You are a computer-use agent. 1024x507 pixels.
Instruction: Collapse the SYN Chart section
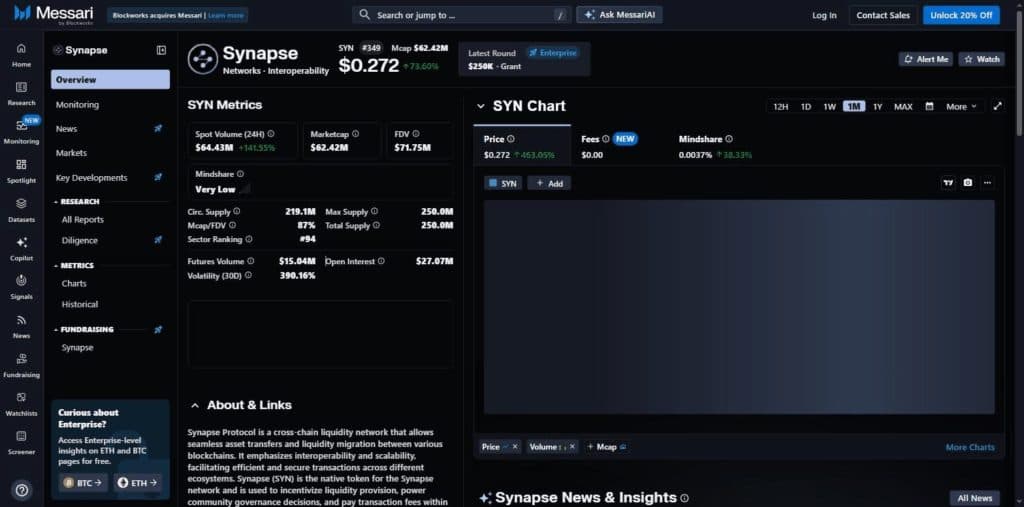coord(481,106)
